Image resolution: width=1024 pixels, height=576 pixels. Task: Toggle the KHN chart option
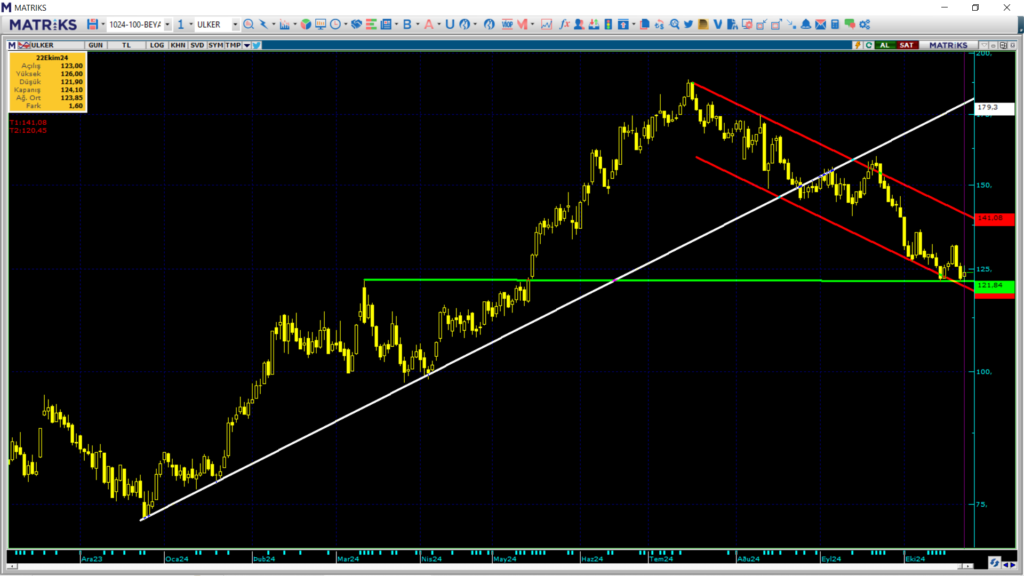177,45
